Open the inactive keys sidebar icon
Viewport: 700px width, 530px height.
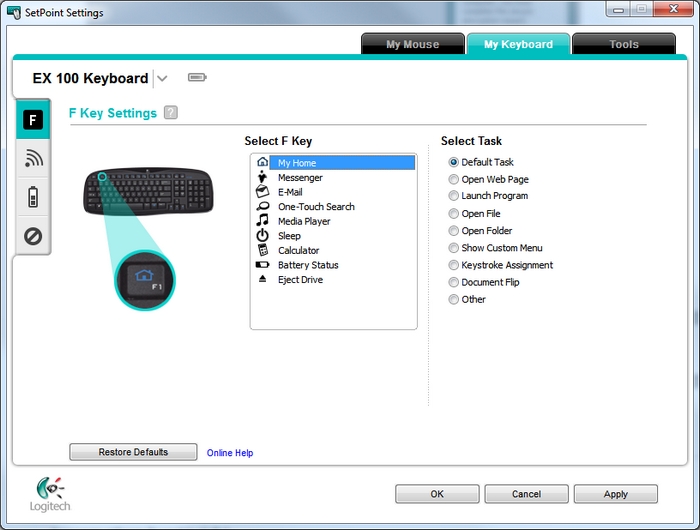pos(33,236)
